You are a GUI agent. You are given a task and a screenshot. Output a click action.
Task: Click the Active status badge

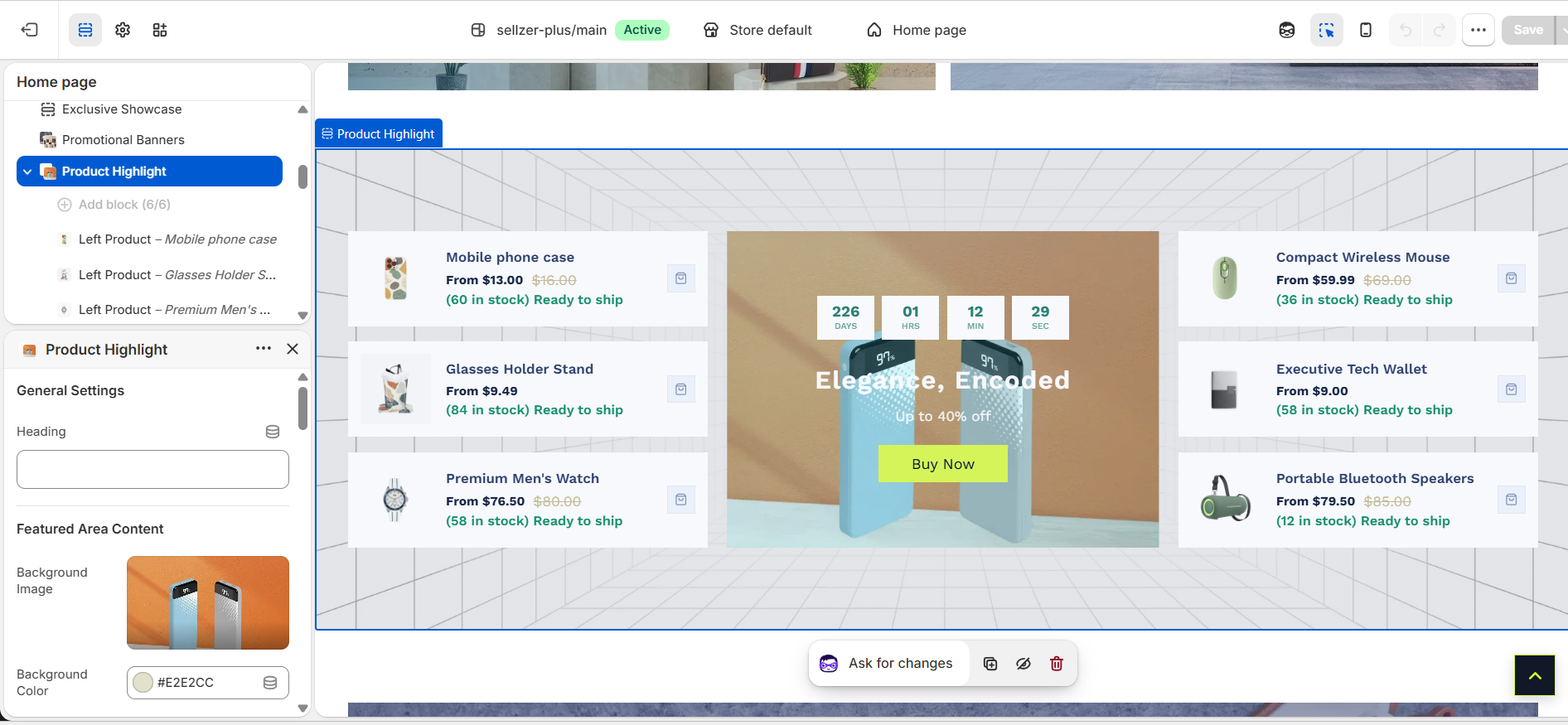click(642, 30)
